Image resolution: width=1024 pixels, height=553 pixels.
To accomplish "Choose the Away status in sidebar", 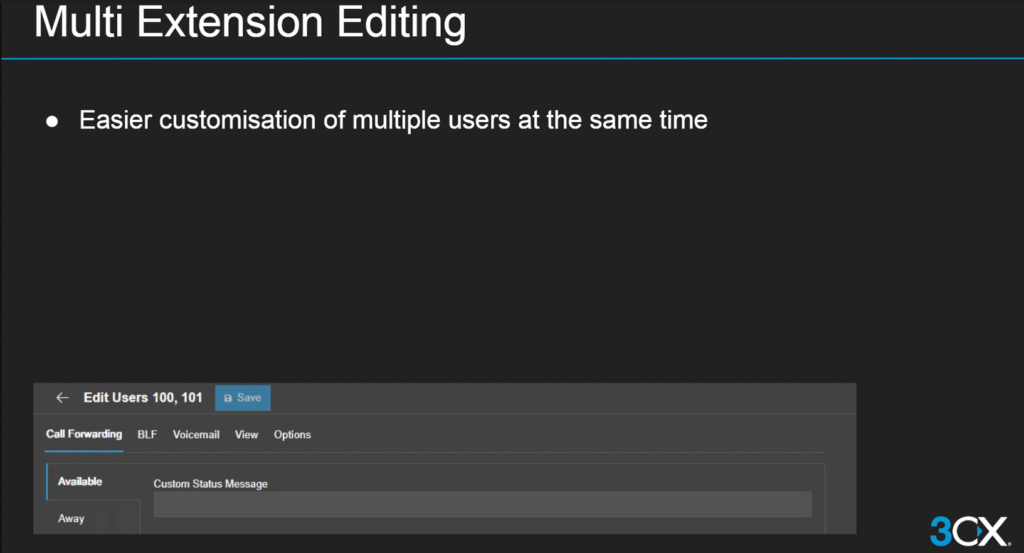I will point(71,519).
